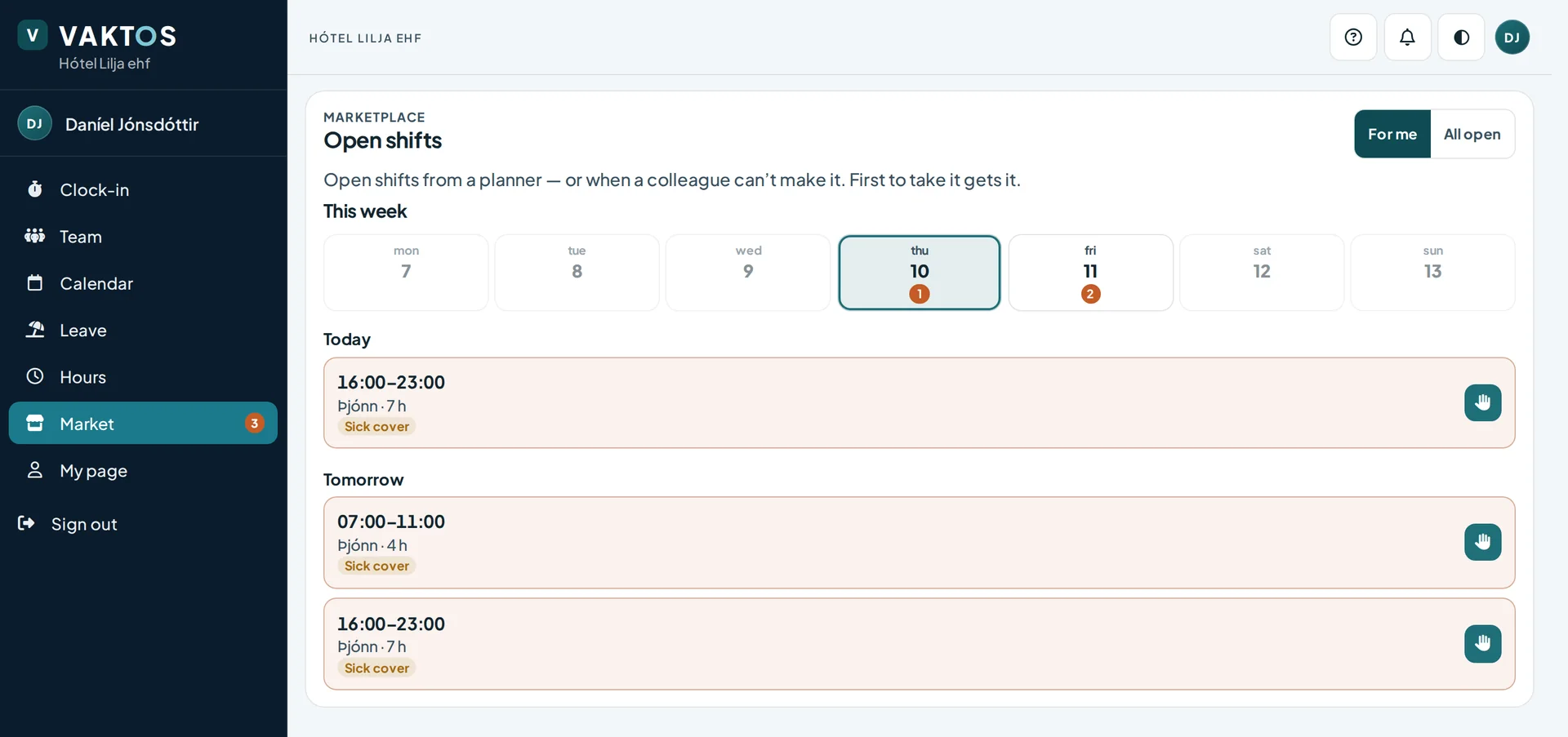The width and height of the screenshot is (1568, 737).
Task: Switch to "All open" shifts filter
Action: (x=1472, y=134)
